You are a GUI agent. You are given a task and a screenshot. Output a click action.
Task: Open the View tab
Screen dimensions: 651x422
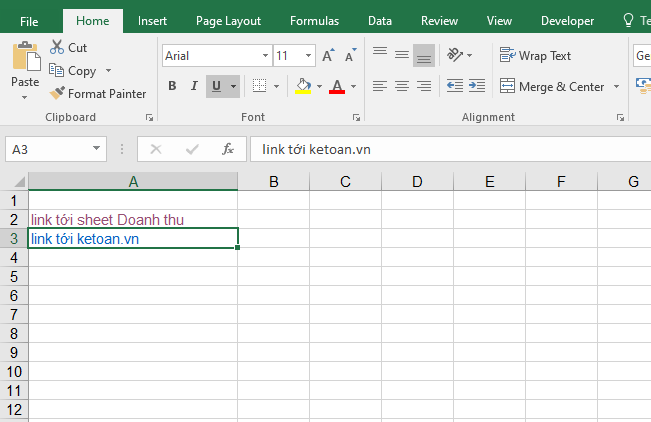coord(499,21)
